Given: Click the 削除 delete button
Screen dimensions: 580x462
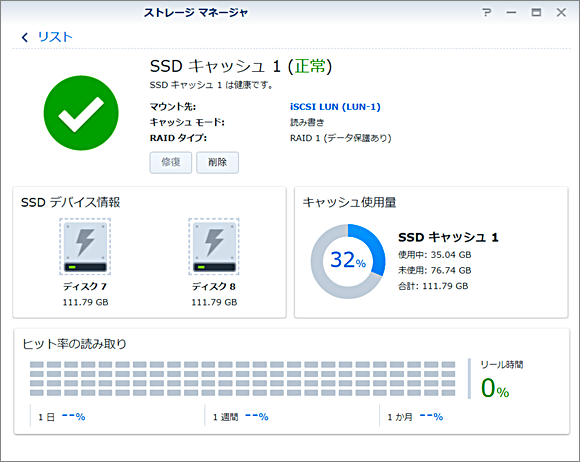Looking at the screenshot, I should [x=218, y=162].
